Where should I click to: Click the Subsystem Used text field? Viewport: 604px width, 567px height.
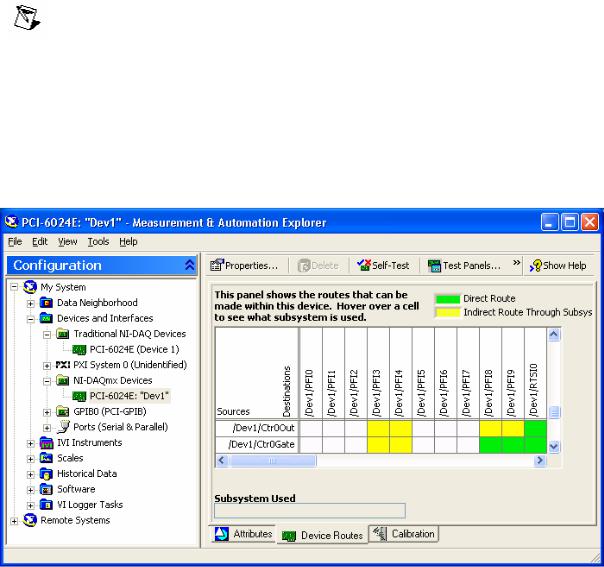[x=310, y=511]
